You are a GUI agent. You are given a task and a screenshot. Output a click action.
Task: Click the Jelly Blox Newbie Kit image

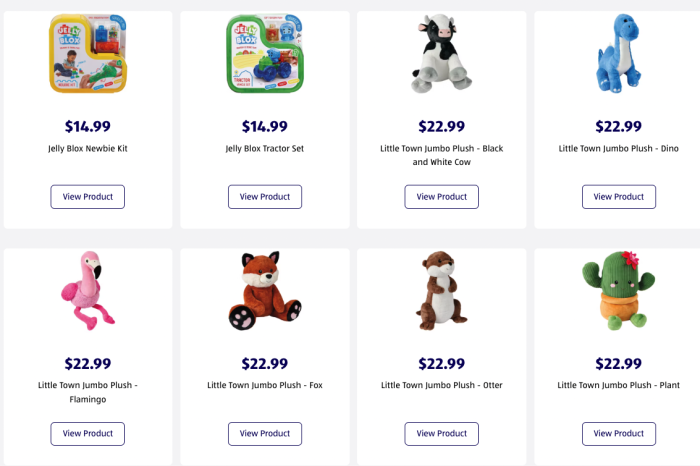point(88,55)
